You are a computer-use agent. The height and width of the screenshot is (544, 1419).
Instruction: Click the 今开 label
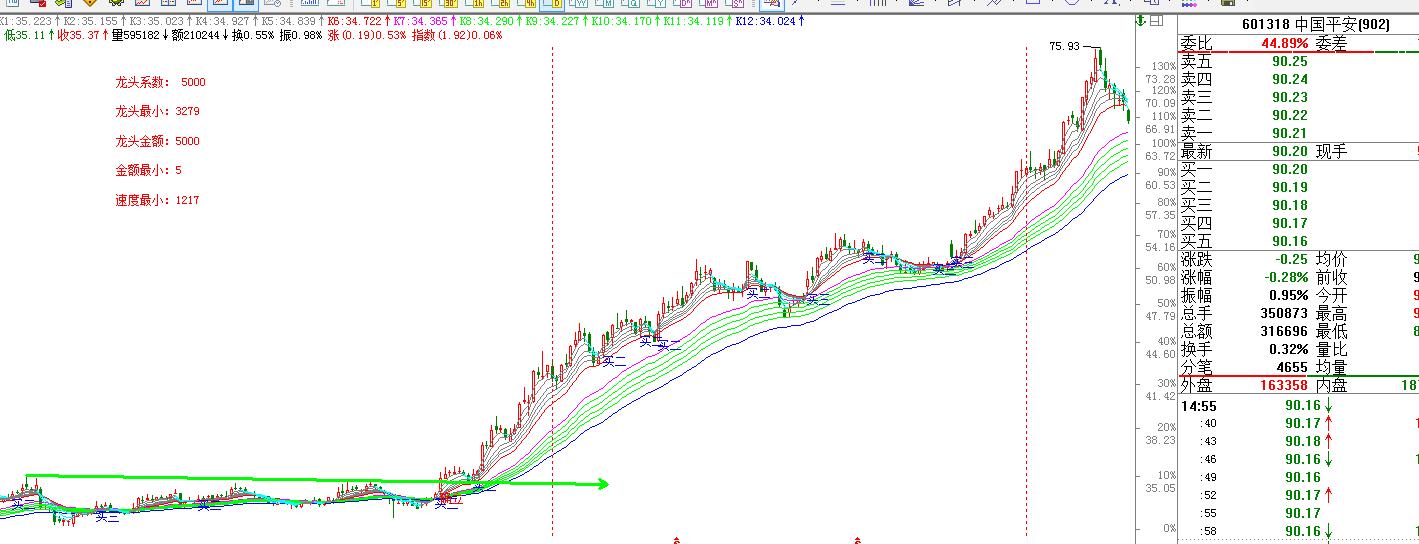coord(1331,295)
